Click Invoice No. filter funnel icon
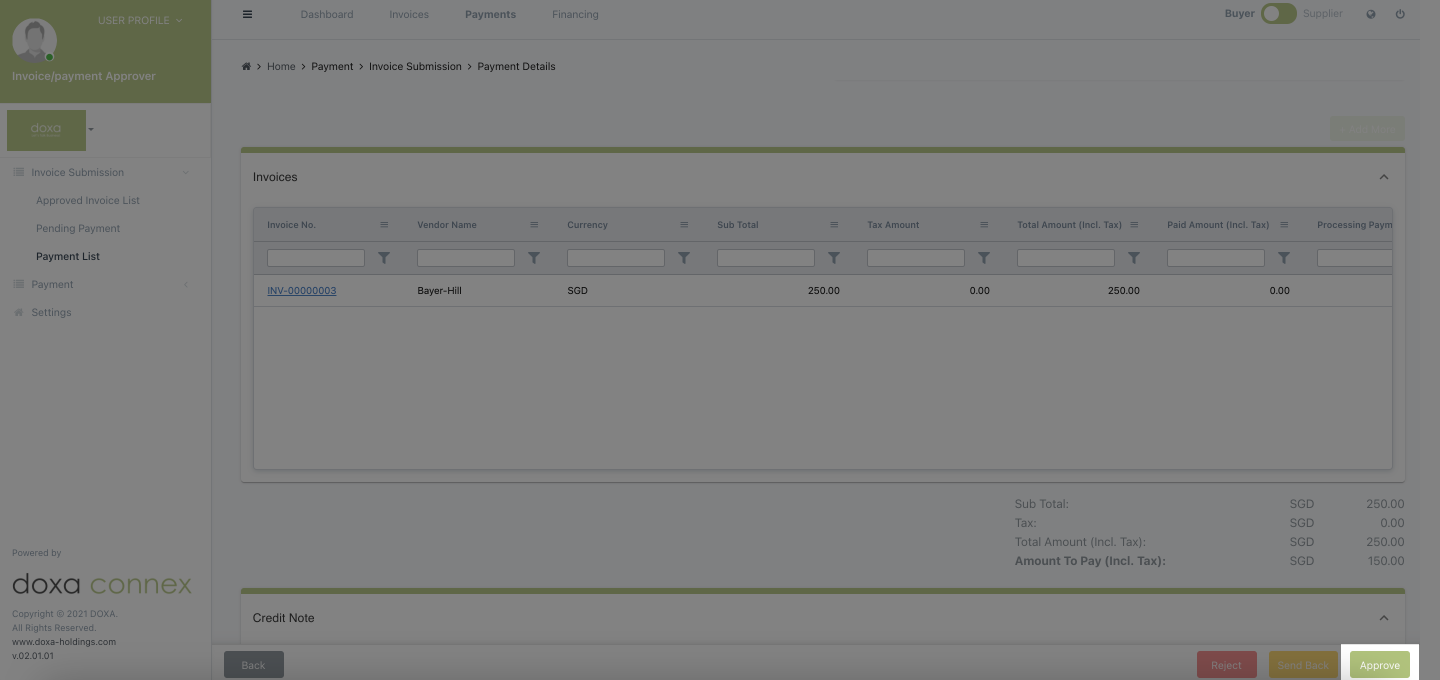 384,258
